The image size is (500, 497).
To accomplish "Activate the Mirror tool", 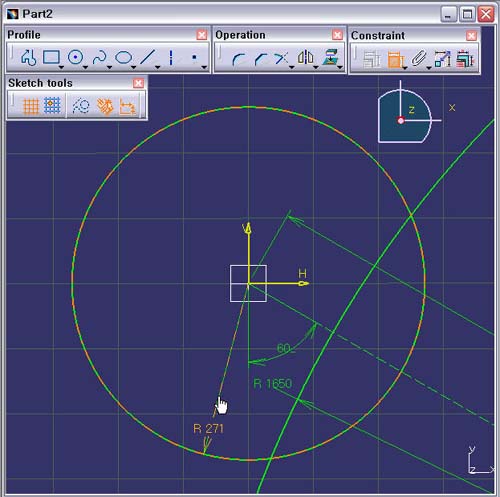I will pos(305,58).
